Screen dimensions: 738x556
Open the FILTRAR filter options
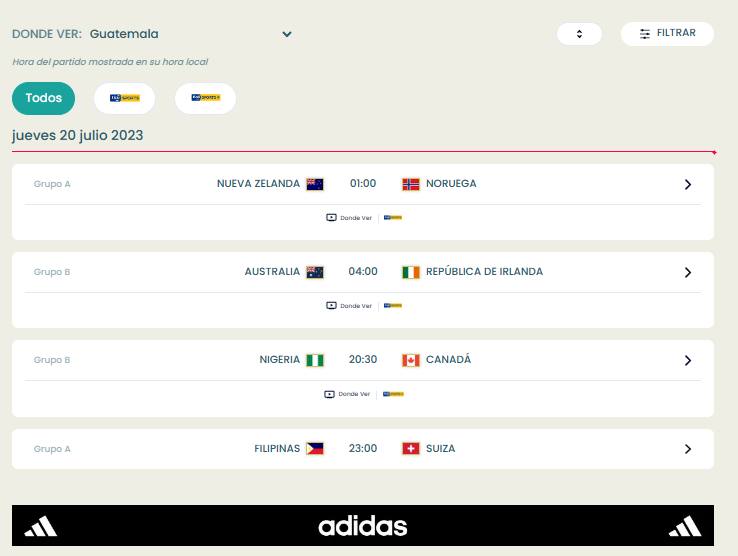[x=667, y=33]
